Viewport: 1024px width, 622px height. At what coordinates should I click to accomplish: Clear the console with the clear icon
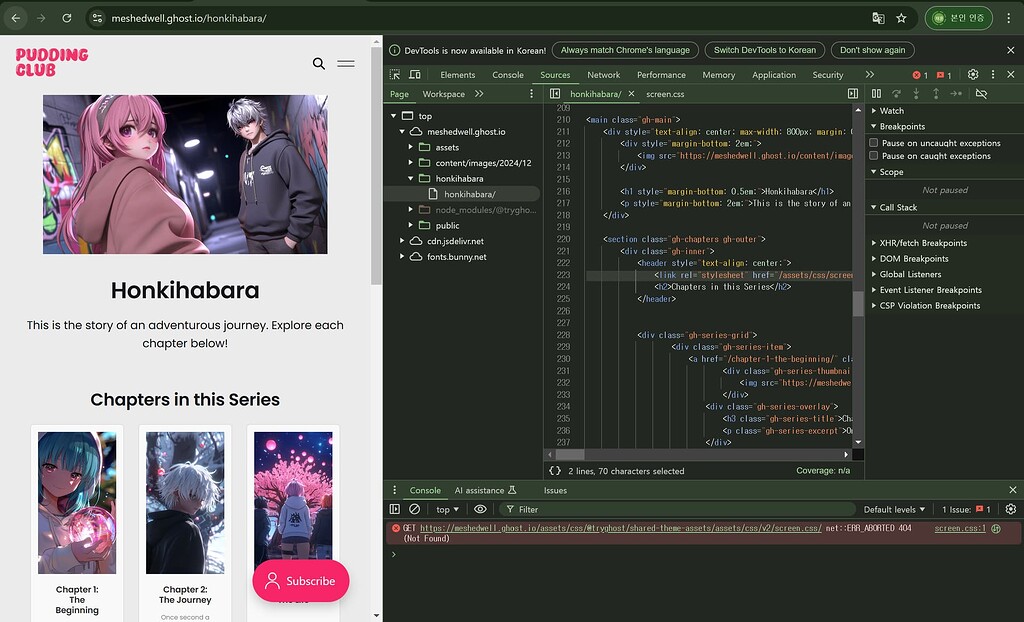point(414,510)
